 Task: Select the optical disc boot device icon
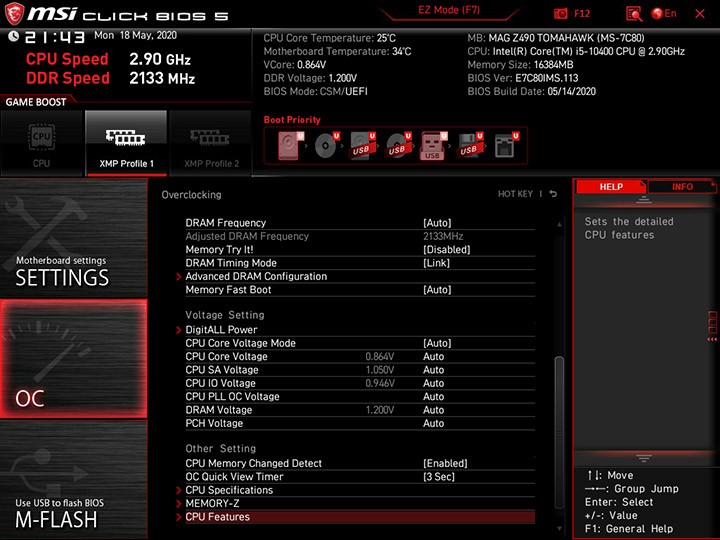[x=326, y=146]
